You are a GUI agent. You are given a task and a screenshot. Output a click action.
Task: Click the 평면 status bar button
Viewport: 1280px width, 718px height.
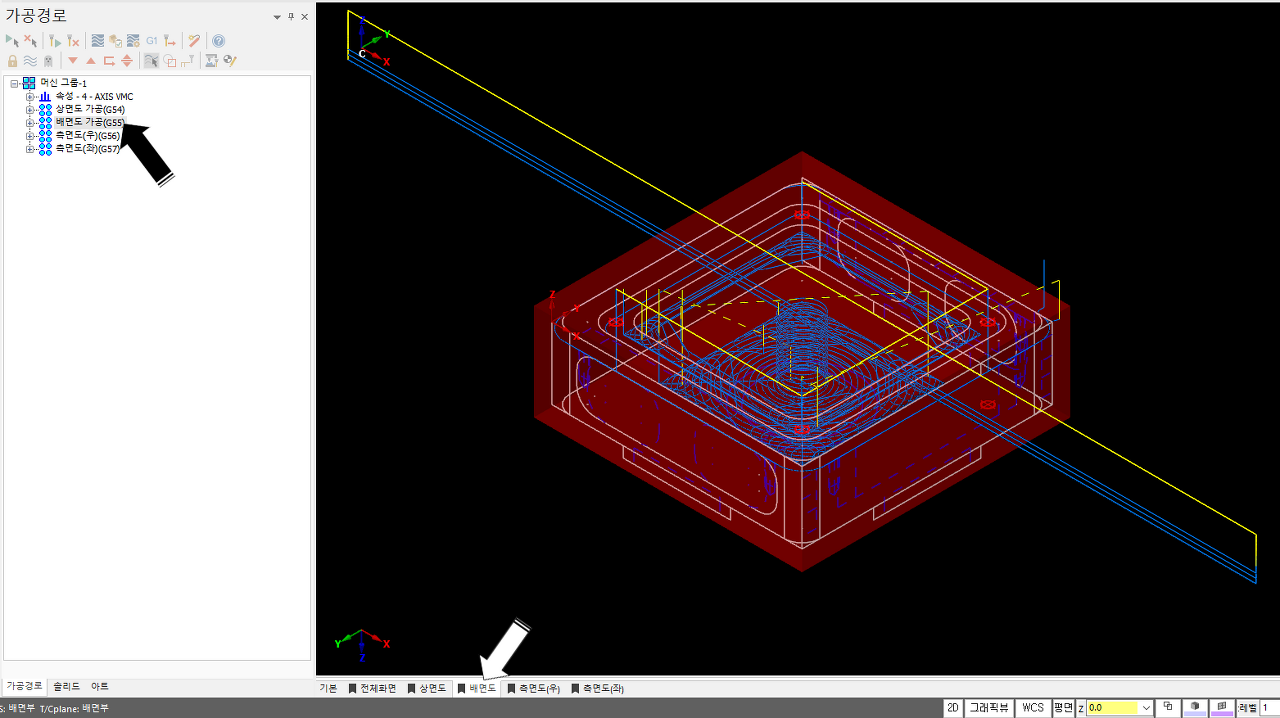(1063, 707)
